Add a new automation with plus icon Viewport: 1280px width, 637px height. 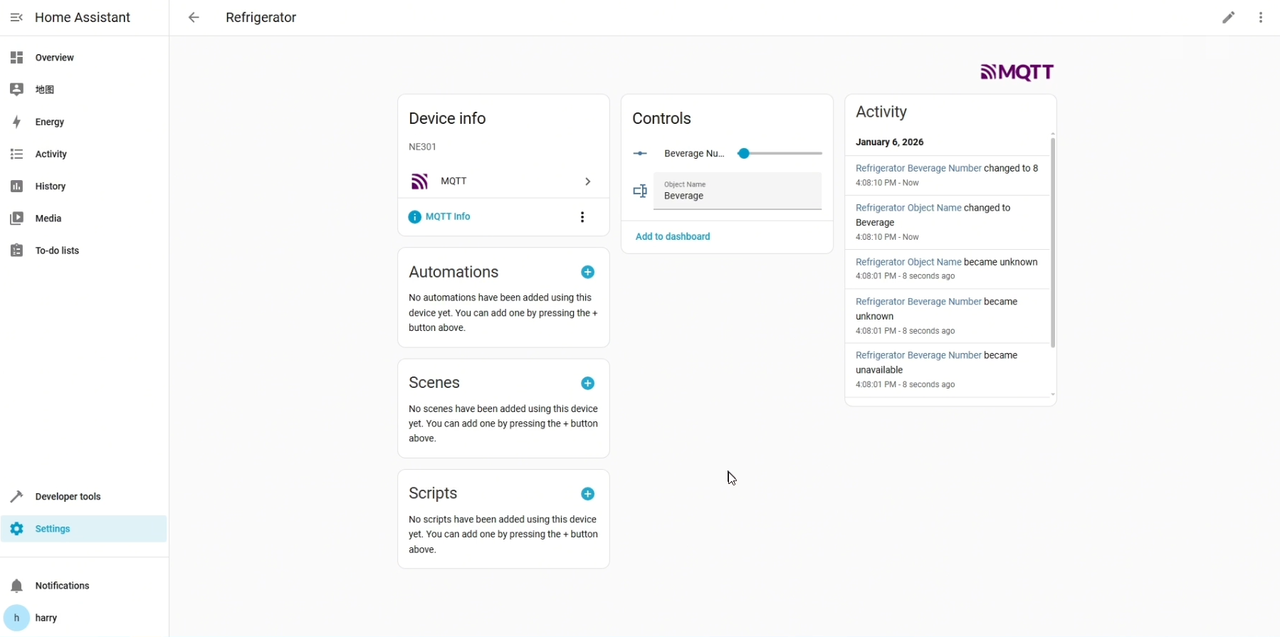click(x=587, y=272)
